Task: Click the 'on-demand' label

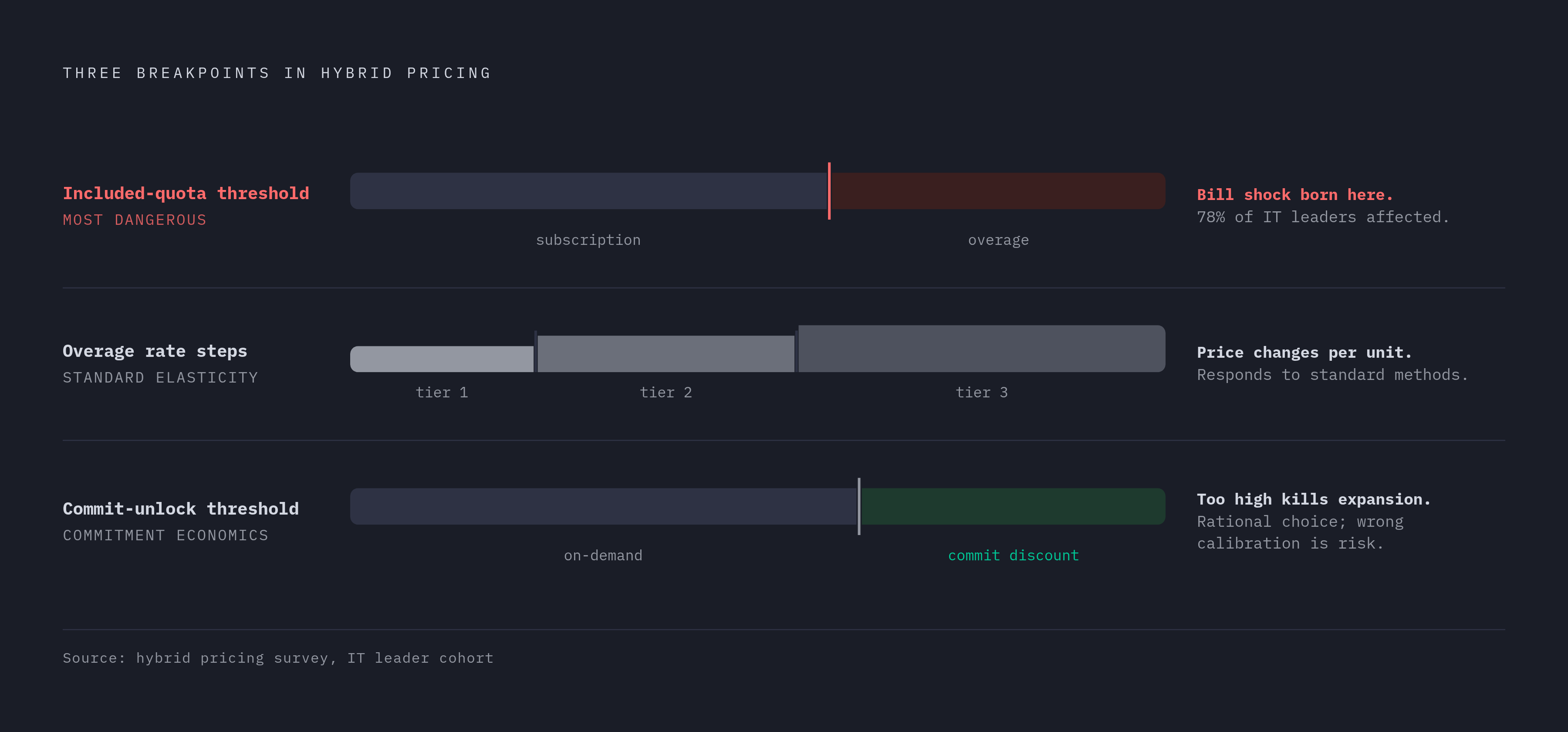Action: coord(603,556)
